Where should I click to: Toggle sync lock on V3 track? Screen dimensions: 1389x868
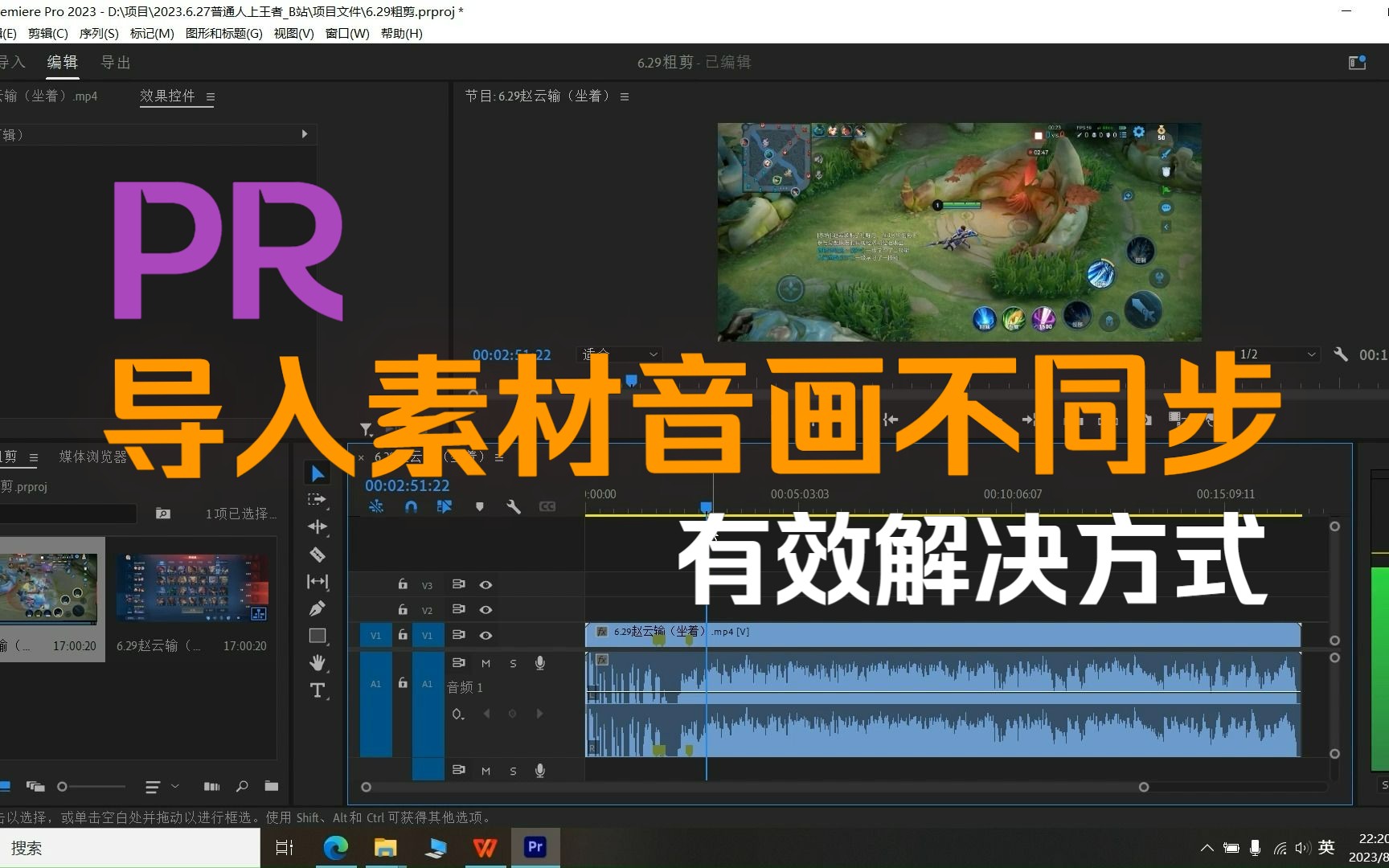coord(459,584)
